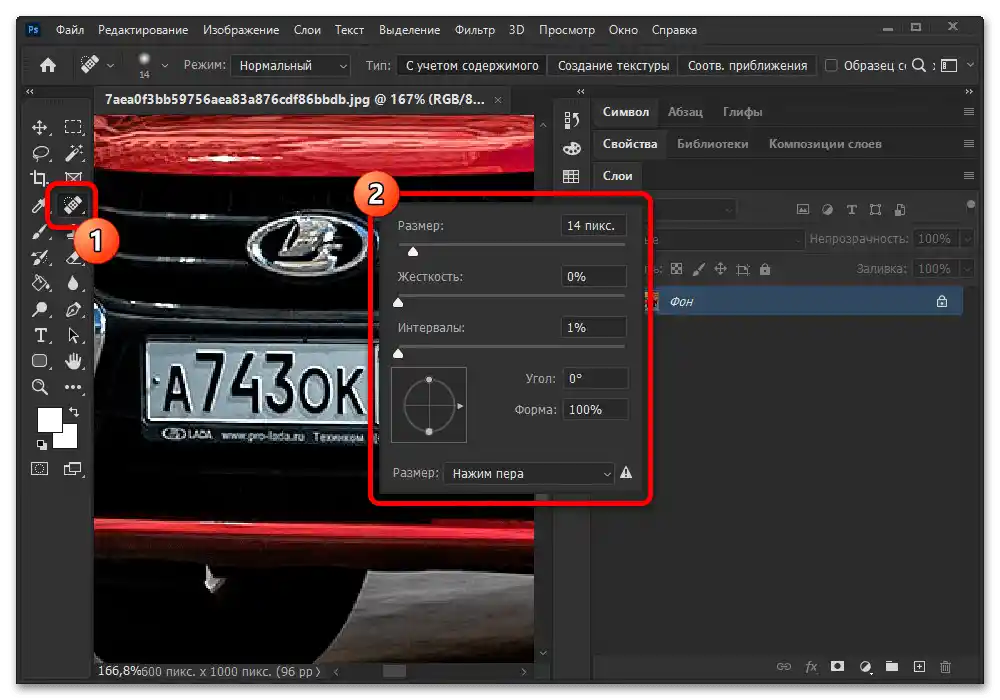Viewport: 1000px width, 700px height.
Task: Toggle the lock on the Фон layer
Action: (941, 301)
